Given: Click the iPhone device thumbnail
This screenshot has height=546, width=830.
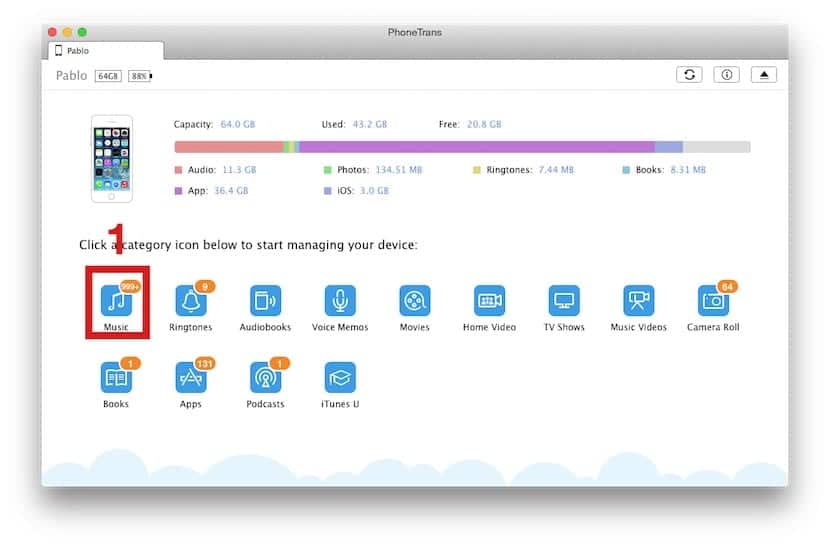Looking at the screenshot, I should click(112, 159).
